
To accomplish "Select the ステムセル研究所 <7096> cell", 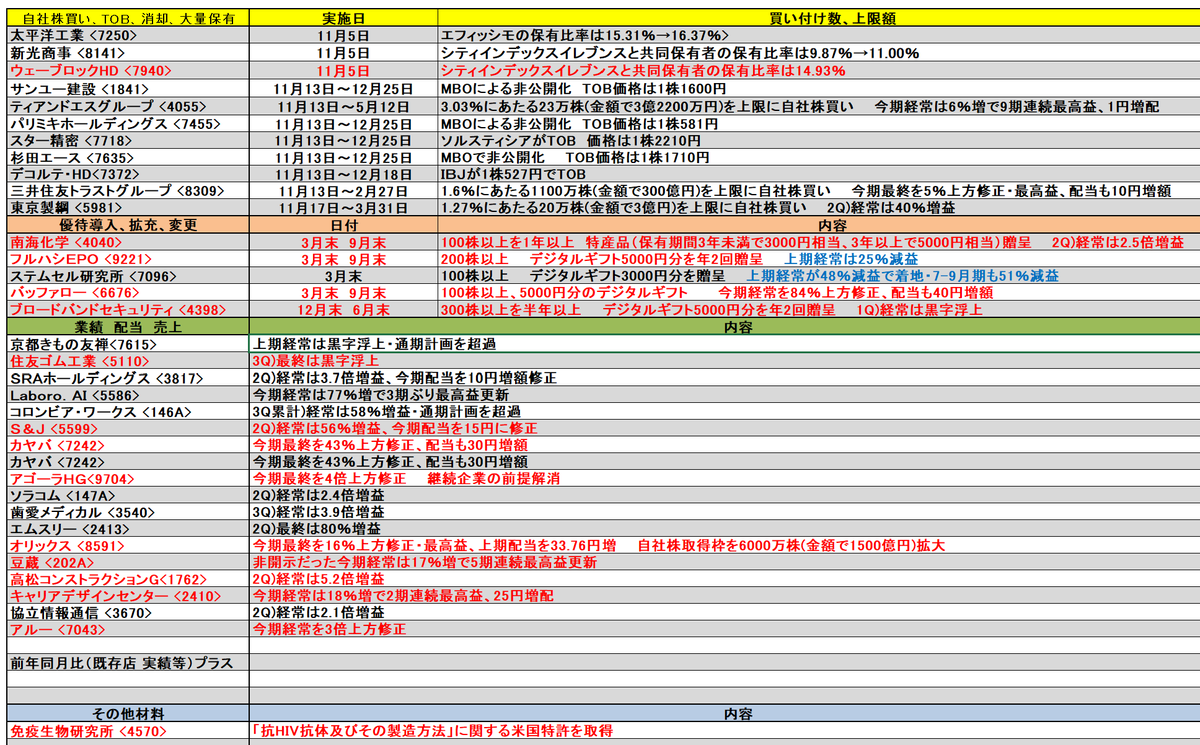I will [x=127, y=276].
